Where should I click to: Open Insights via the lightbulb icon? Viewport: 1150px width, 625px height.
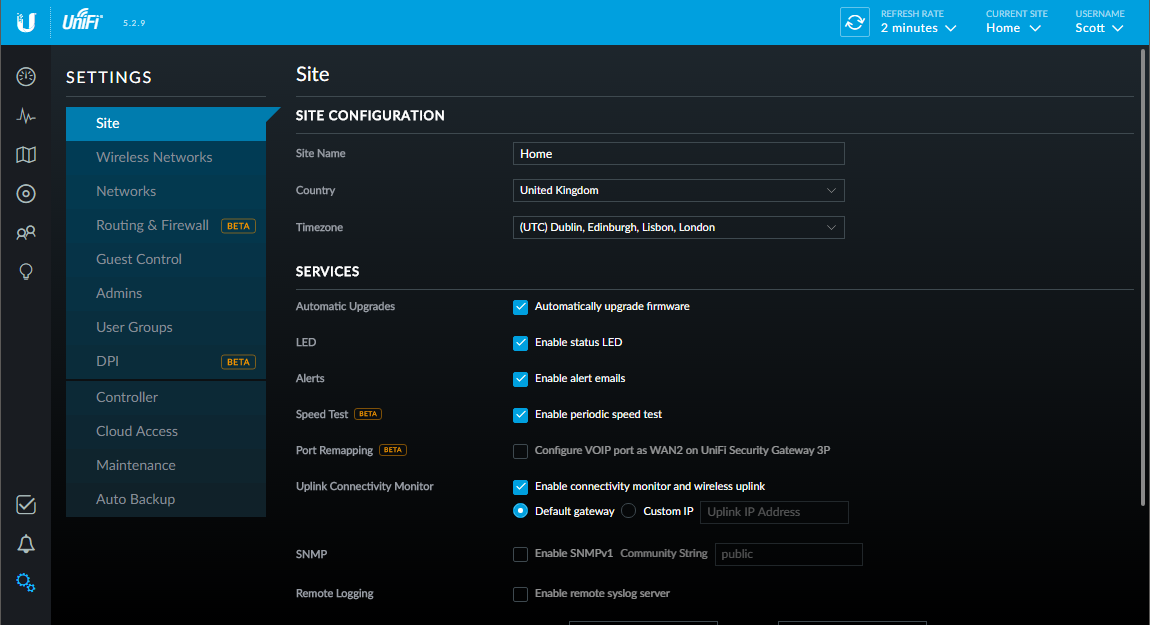[x=25, y=271]
